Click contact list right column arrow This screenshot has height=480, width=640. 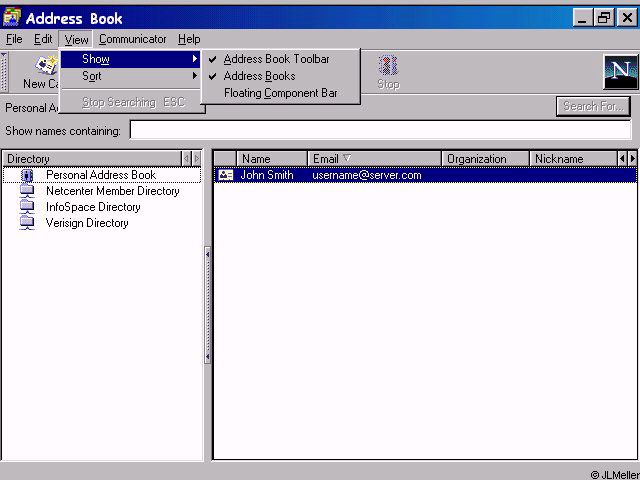(632, 158)
